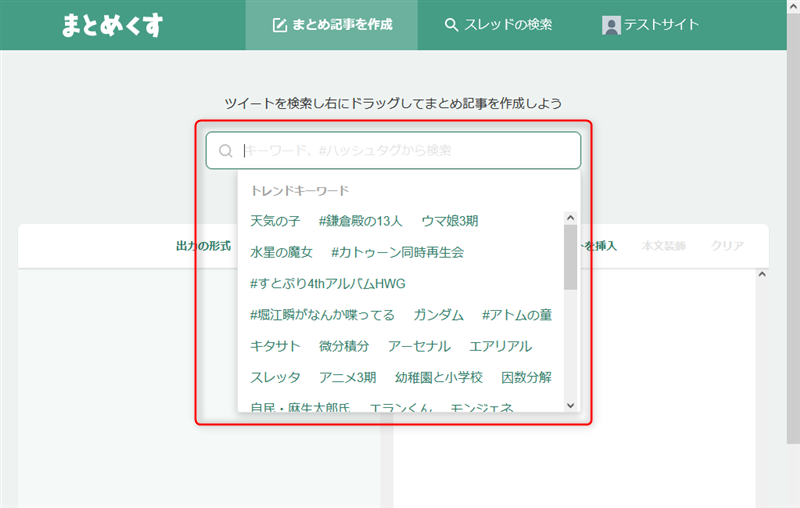Viewport: 800px width, 508px height.
Task: Click the トレンドキーワード heading
Action: (x=299, y=191)
